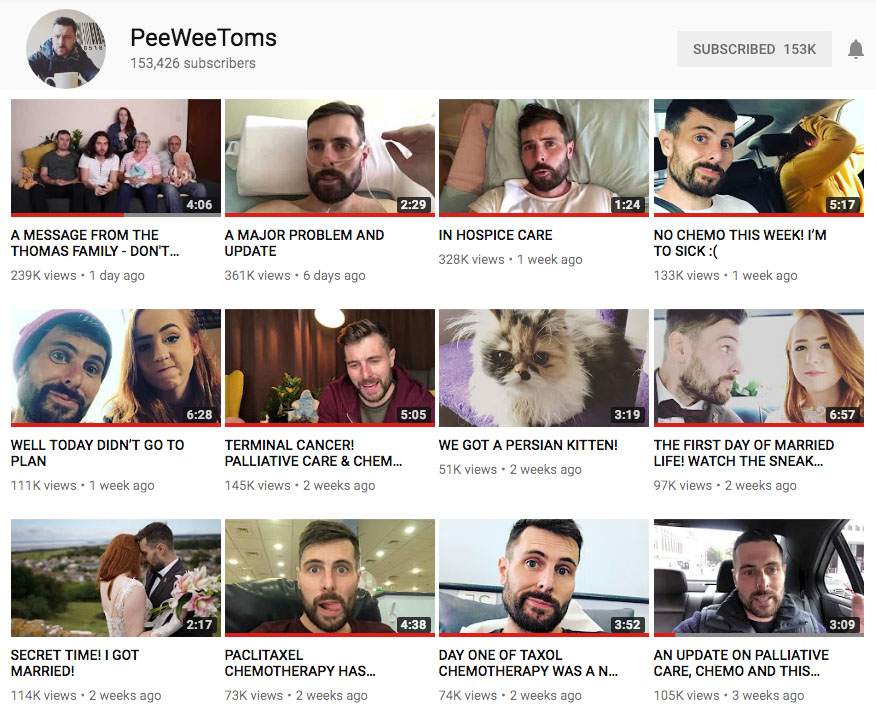
Task: Click the red progress bar under the 3:09 video
Action: click(x=664, y=635)
